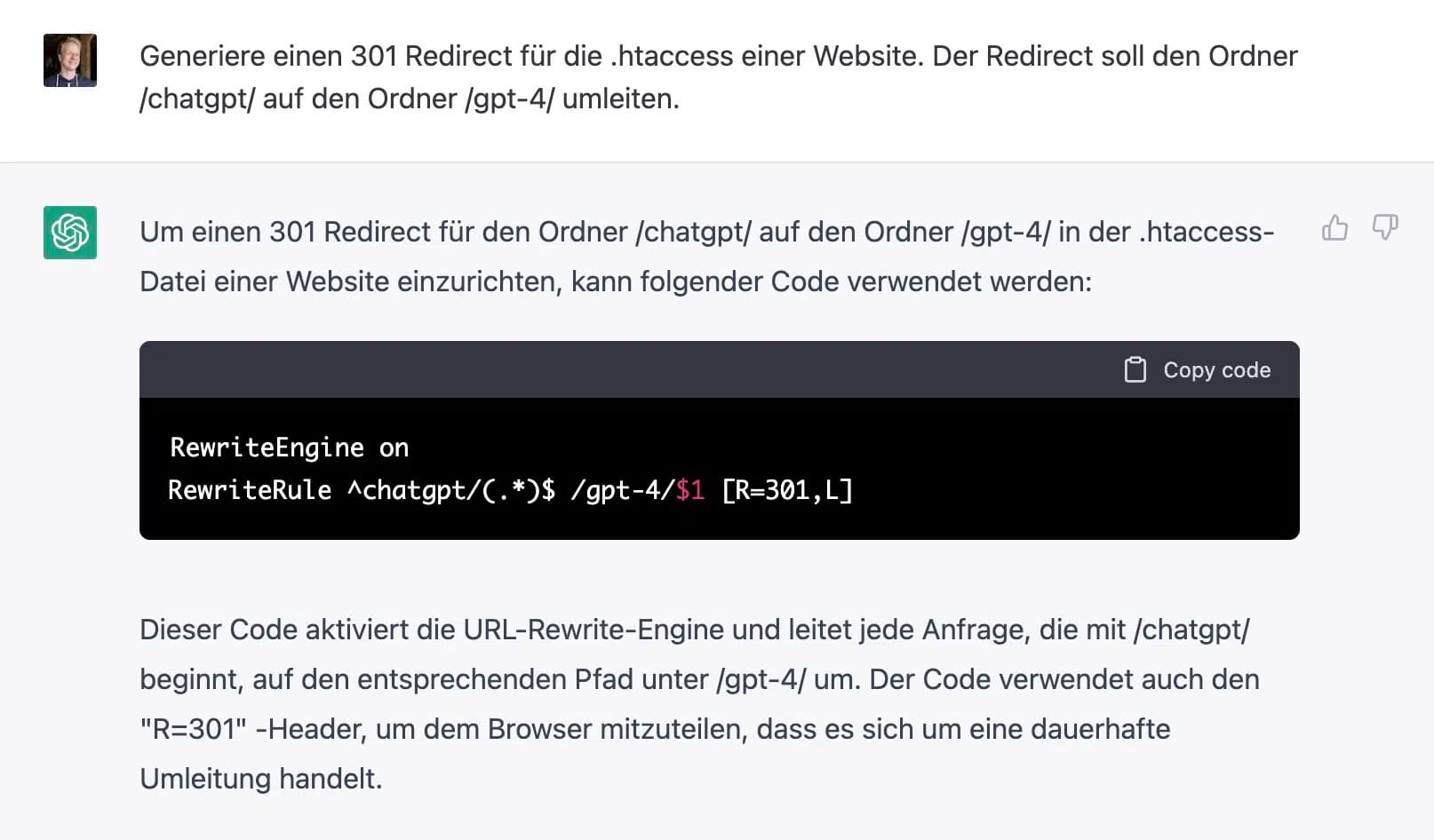Click the red $1 token in the code
The height and width of the screenshot is (840, 1434).
point(690,489)
